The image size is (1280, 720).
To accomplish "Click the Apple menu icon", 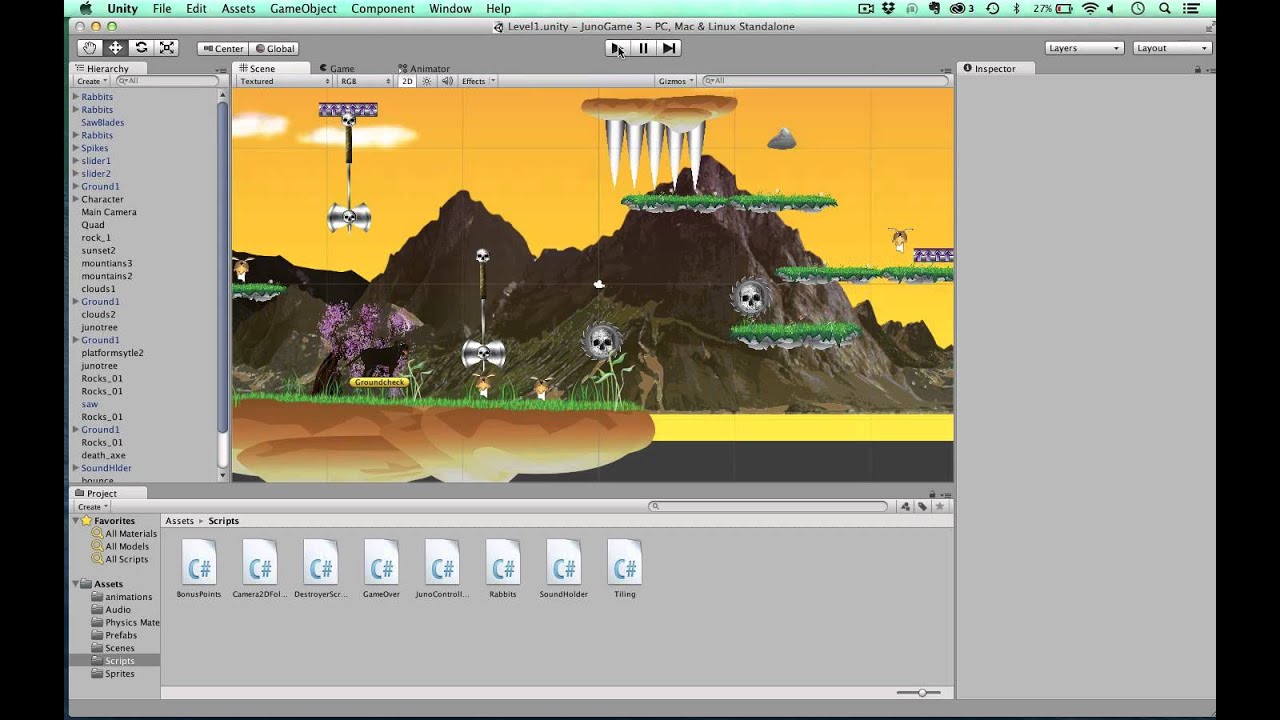I will pos(86,8).
